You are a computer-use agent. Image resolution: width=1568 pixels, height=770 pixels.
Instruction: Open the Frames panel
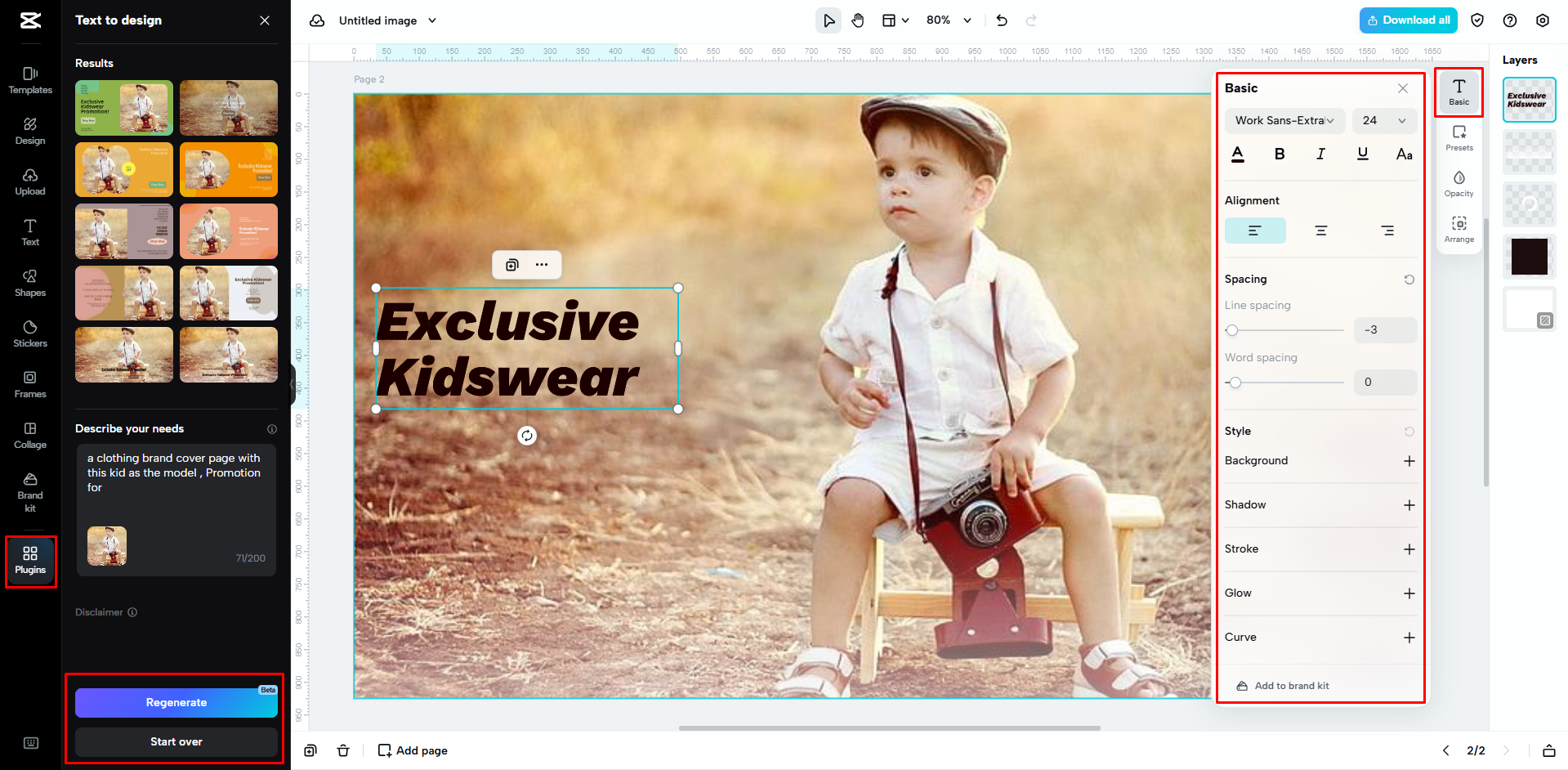[x=29, y=384]
